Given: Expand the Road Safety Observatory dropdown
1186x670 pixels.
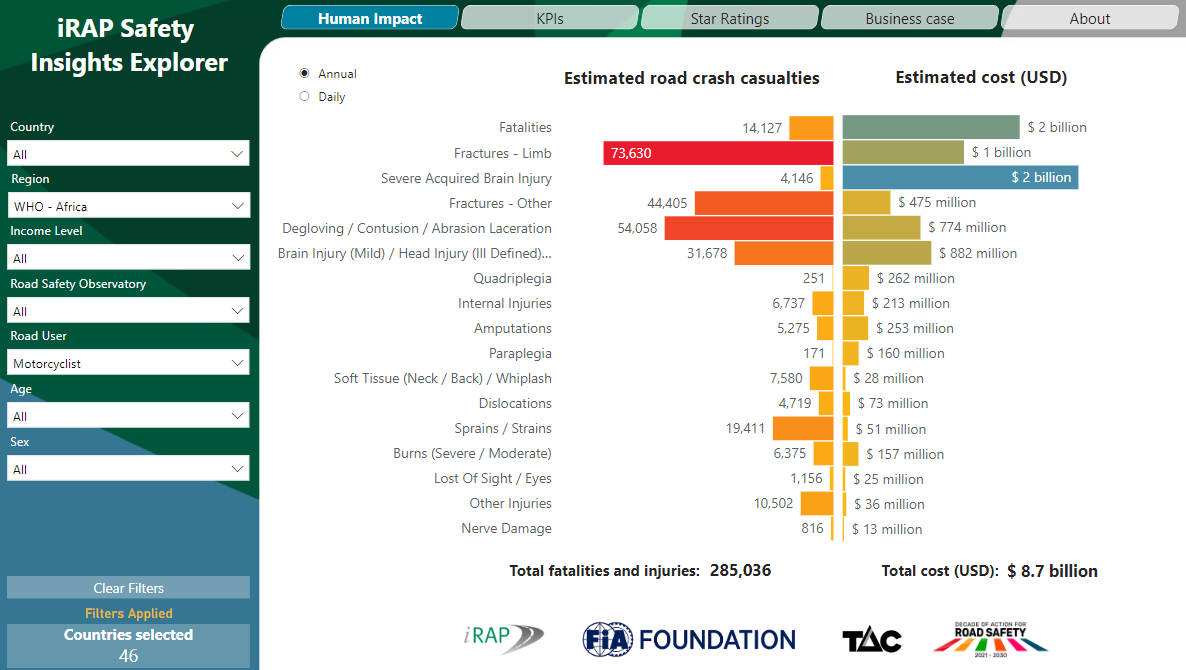Looking at the screenshot, I should tap(129, 311).
